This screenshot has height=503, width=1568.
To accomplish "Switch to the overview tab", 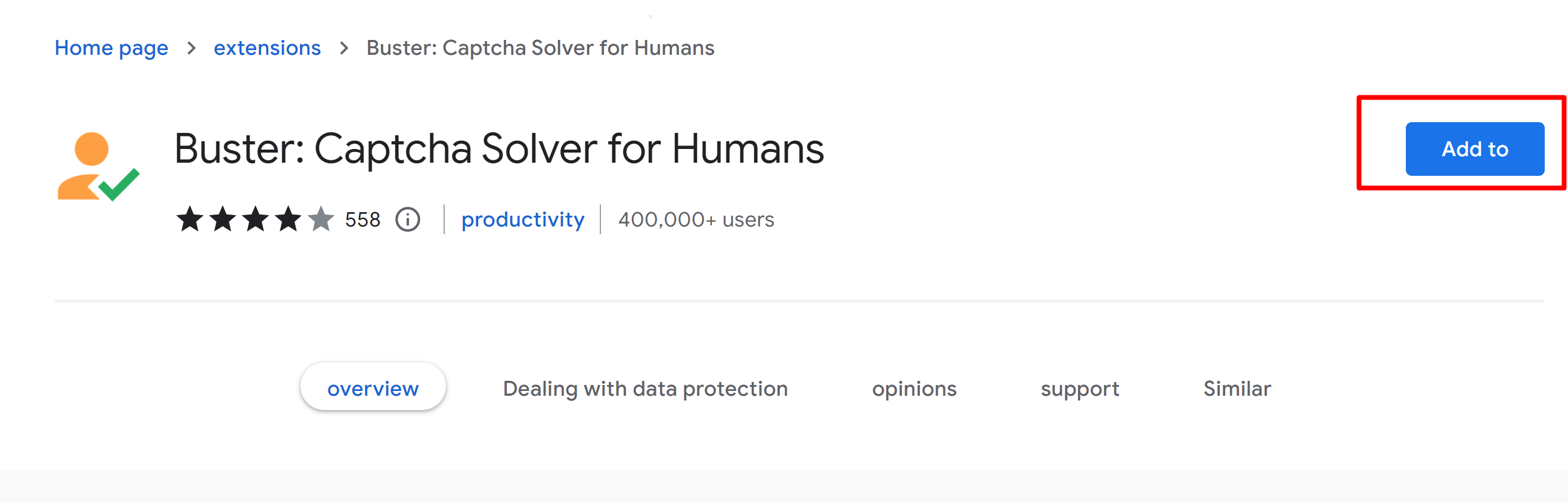I will tap(373, 388).
